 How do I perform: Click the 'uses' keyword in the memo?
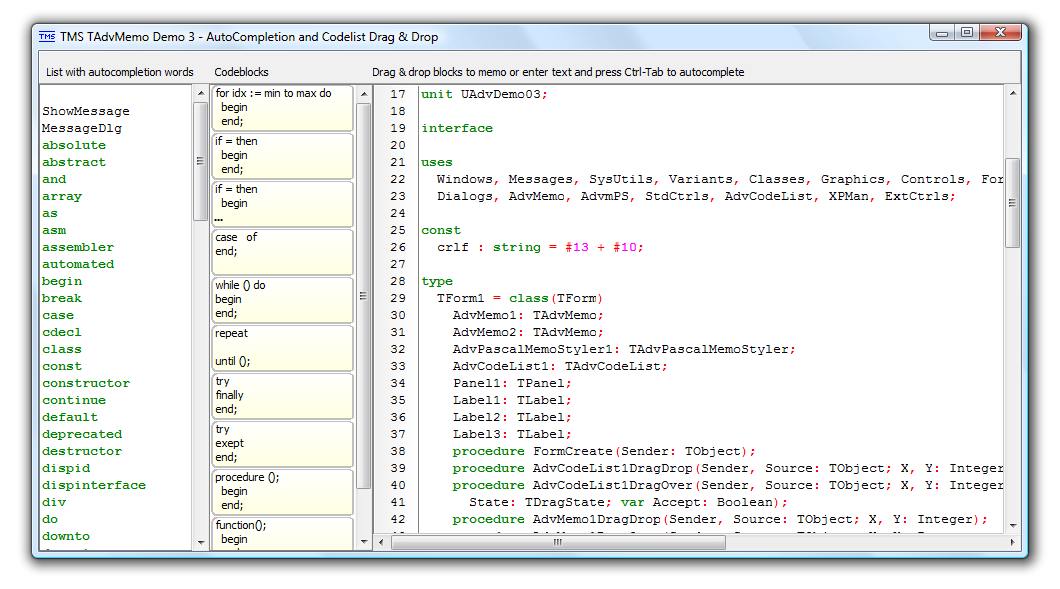tap(437, 162)
